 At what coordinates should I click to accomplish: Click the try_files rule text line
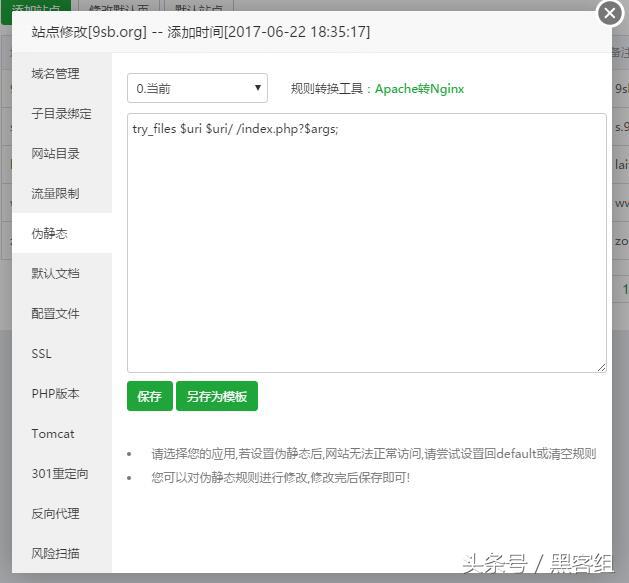pos(235,129)
